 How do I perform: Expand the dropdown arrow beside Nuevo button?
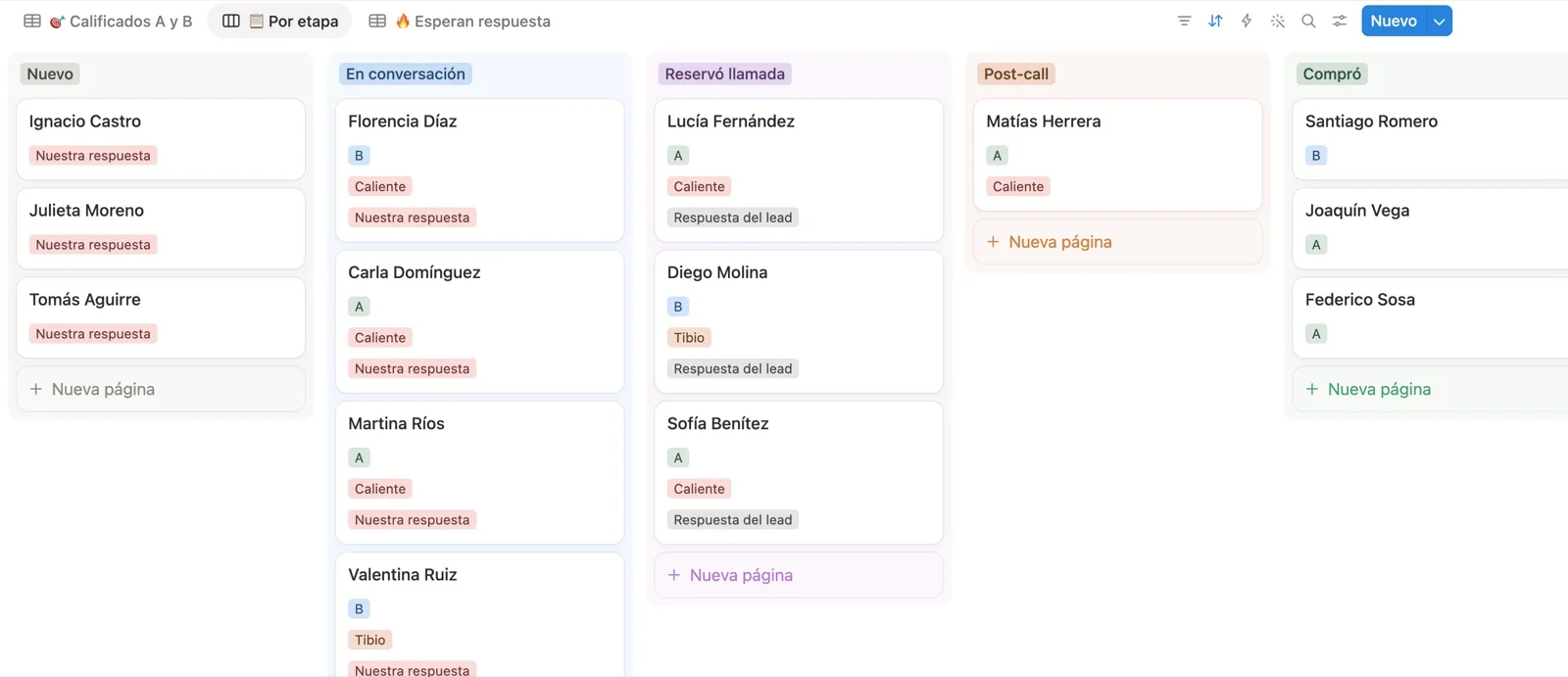1440,21
